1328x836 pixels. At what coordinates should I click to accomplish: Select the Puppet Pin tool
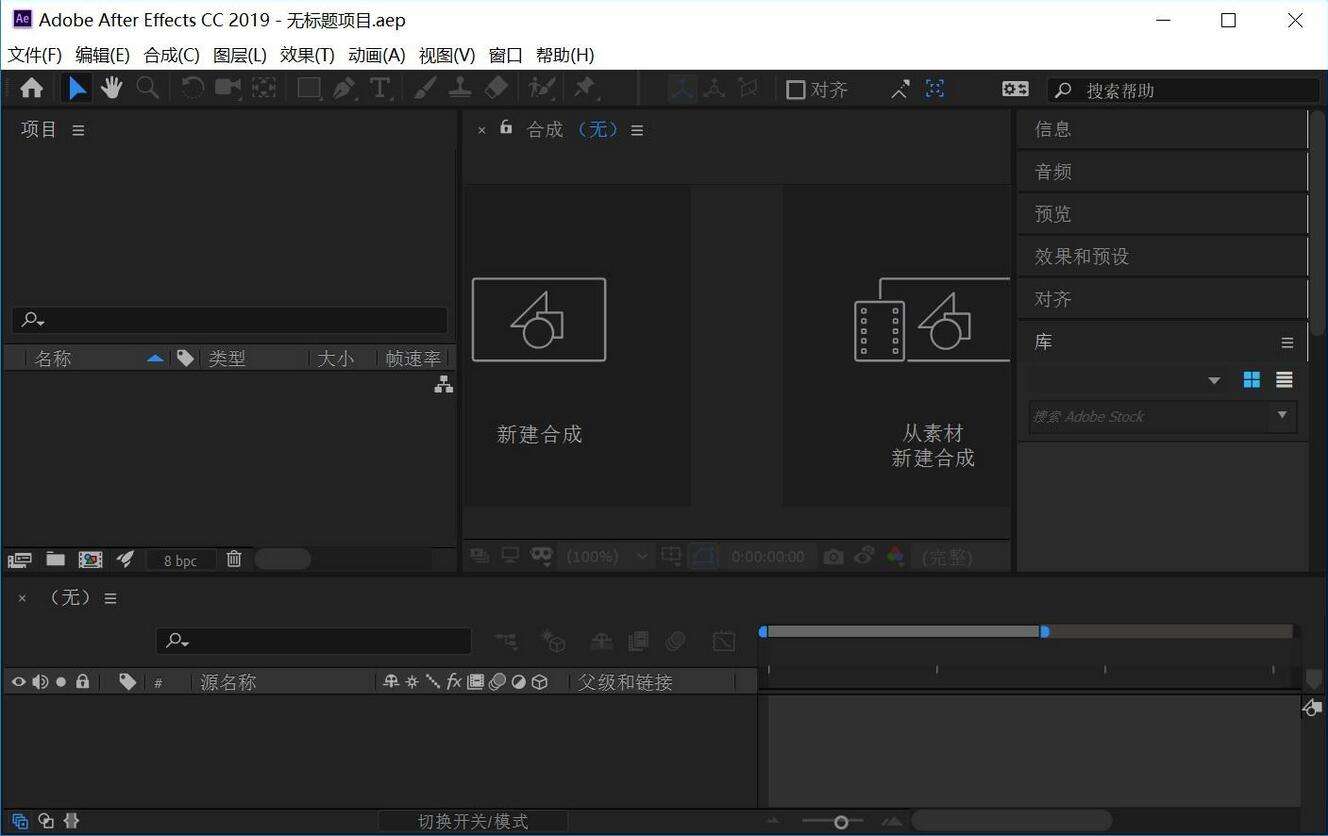[x=585, y=89]
